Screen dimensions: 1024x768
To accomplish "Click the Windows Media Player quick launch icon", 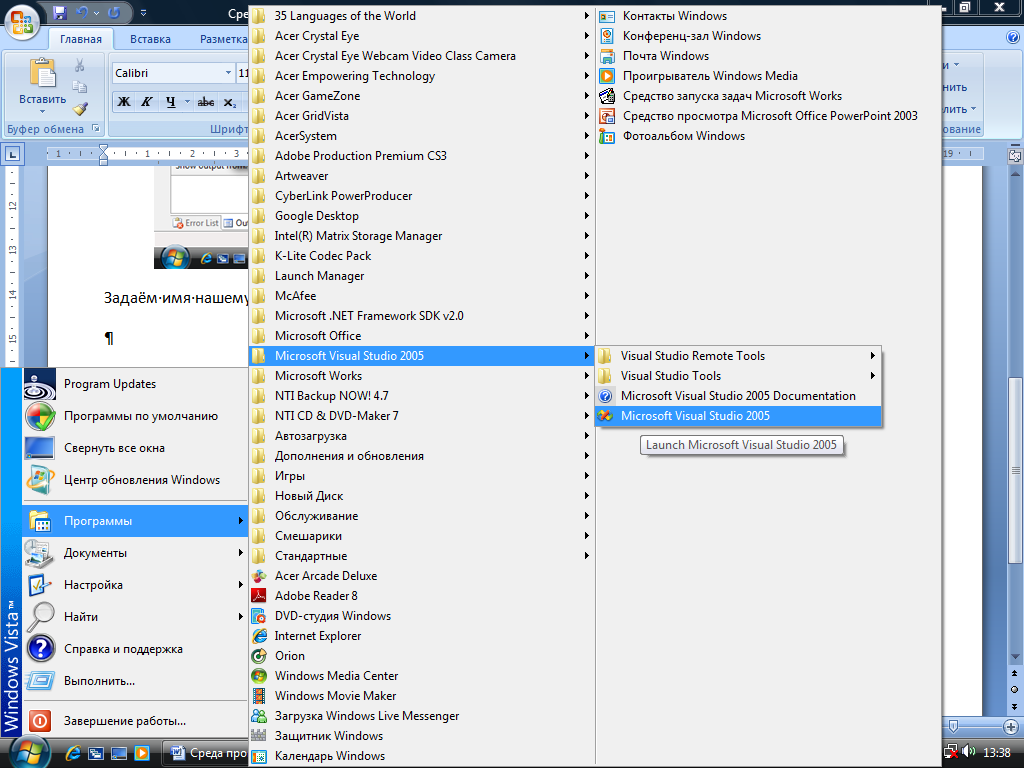I will [141, 753].
